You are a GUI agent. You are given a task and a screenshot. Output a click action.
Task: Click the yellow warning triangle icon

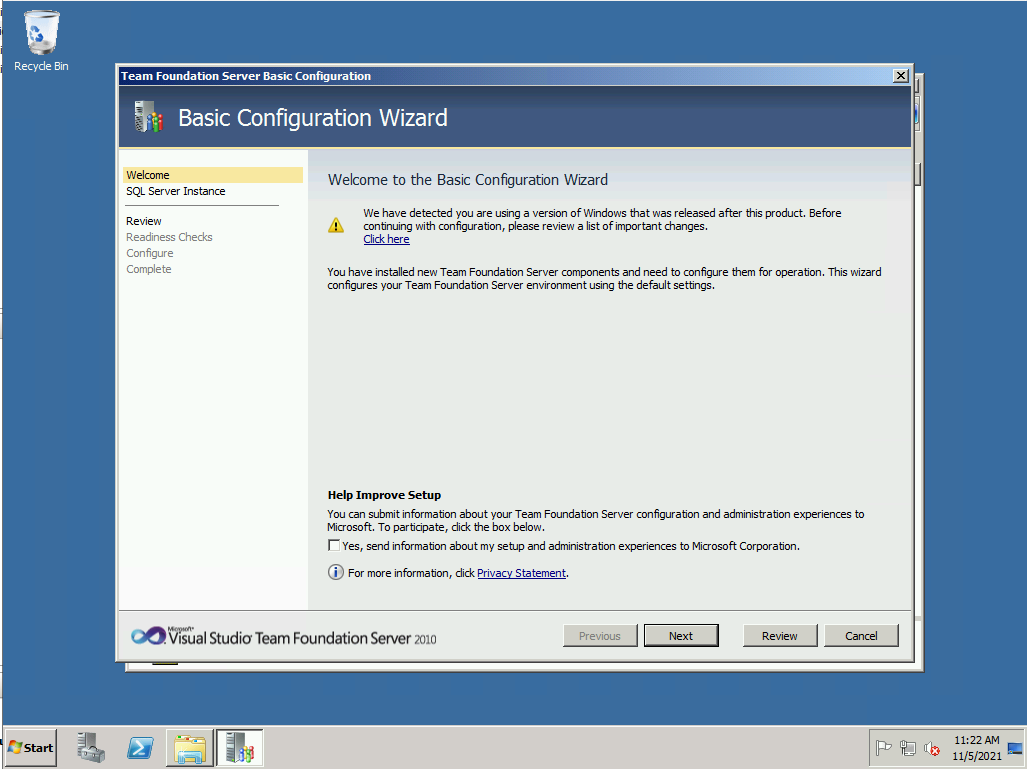click(336, 225)
